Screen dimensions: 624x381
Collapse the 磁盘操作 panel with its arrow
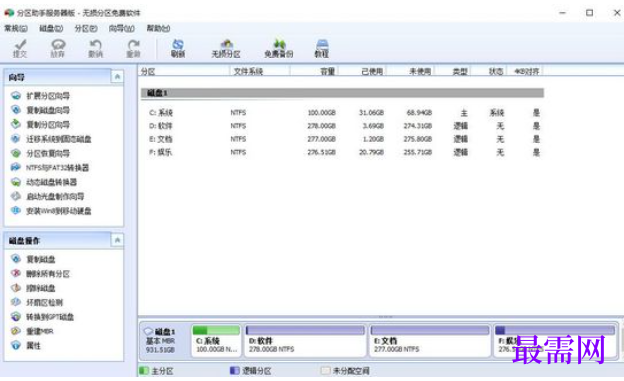pyautogui.click(x=117, y=240)
